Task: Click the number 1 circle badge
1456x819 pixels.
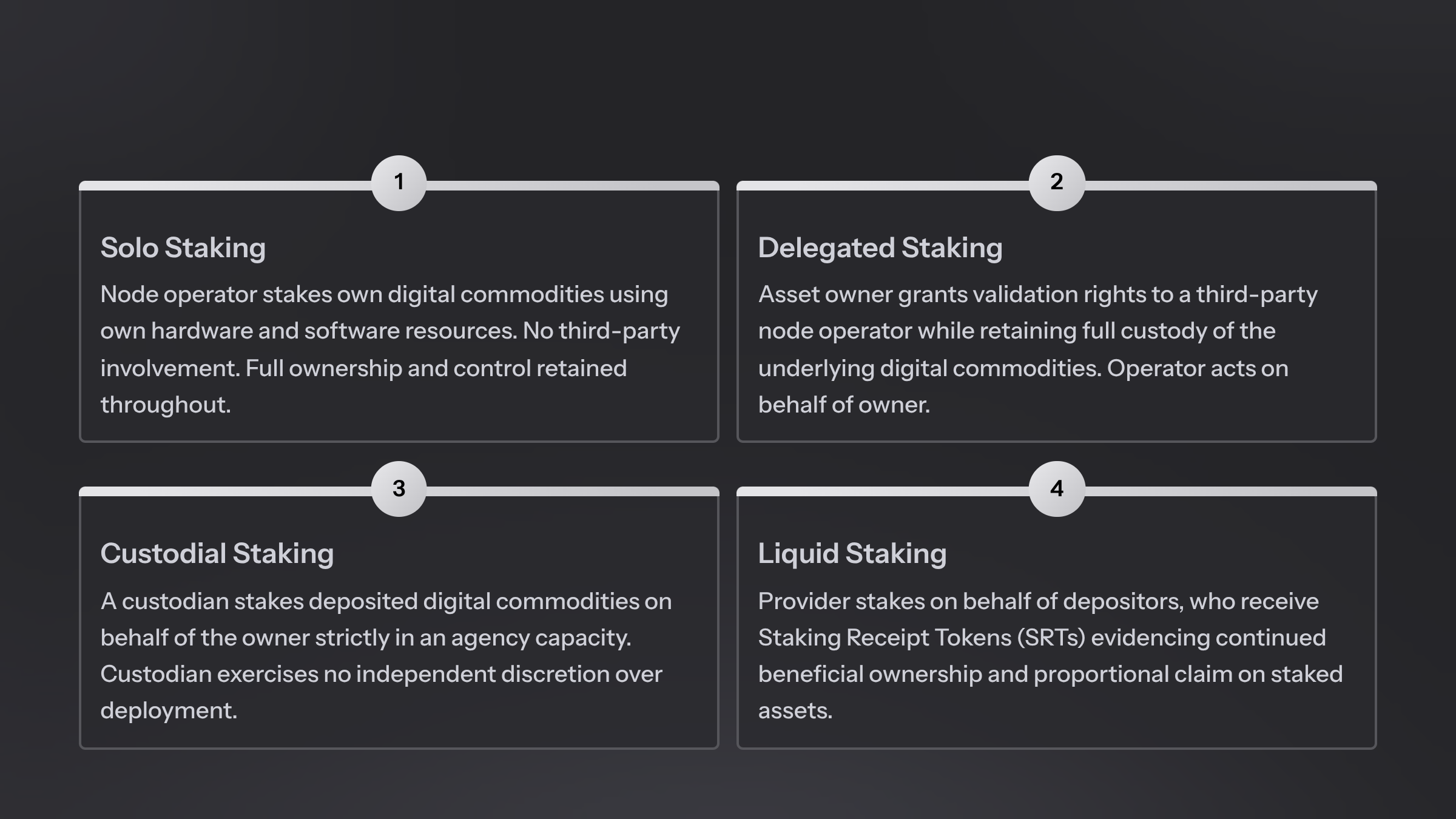Action: point(399,183)
